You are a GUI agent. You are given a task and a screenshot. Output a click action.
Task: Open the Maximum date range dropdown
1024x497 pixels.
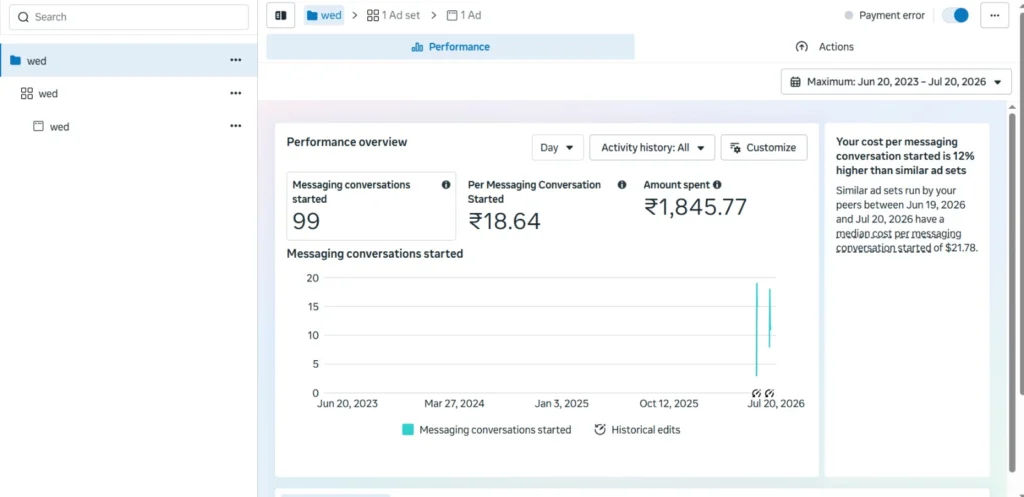tap(896, 82)
